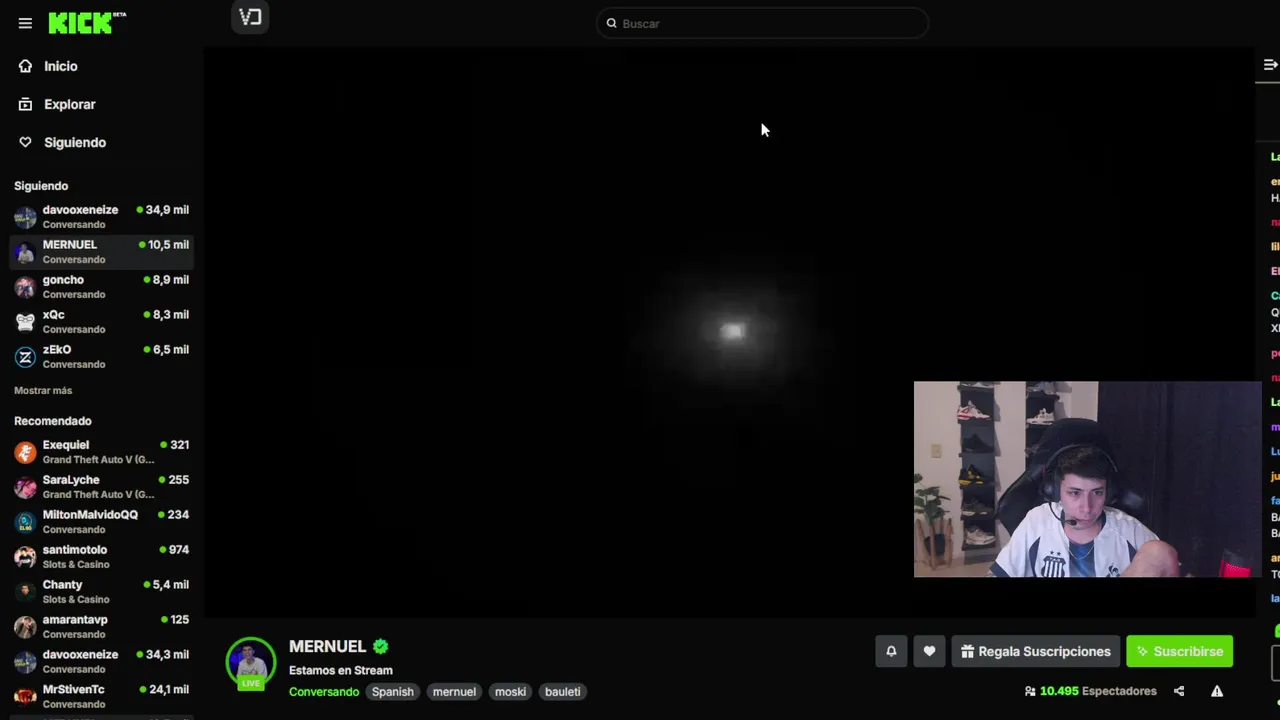Open first davooxeneize channel with 34,9 mil
Screen dimensions: 1280x720
click(102, 217)
